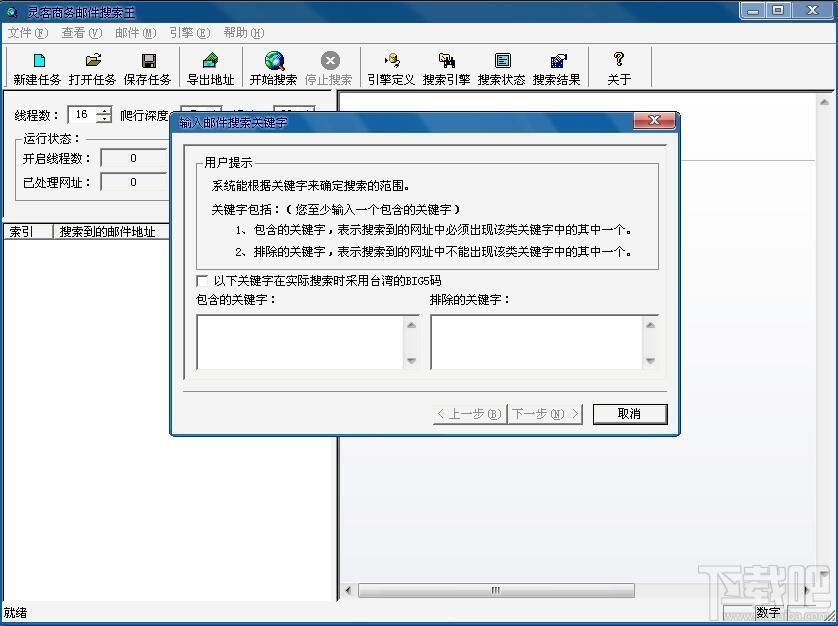Enable the BIG5 encoding checkbox
This screenshot has height=626, width=838.
click(x=203, y=281)
